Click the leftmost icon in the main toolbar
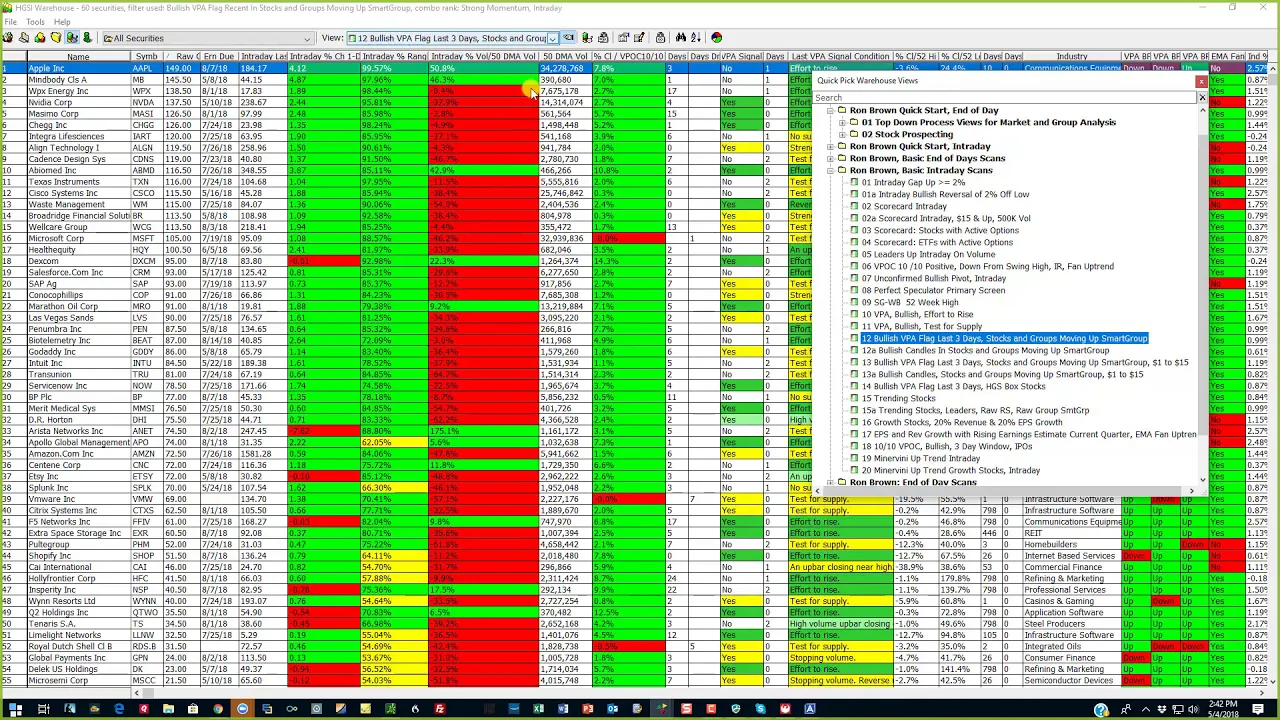The width and height of the screenshot is (1280, 720). coord(8,38)
